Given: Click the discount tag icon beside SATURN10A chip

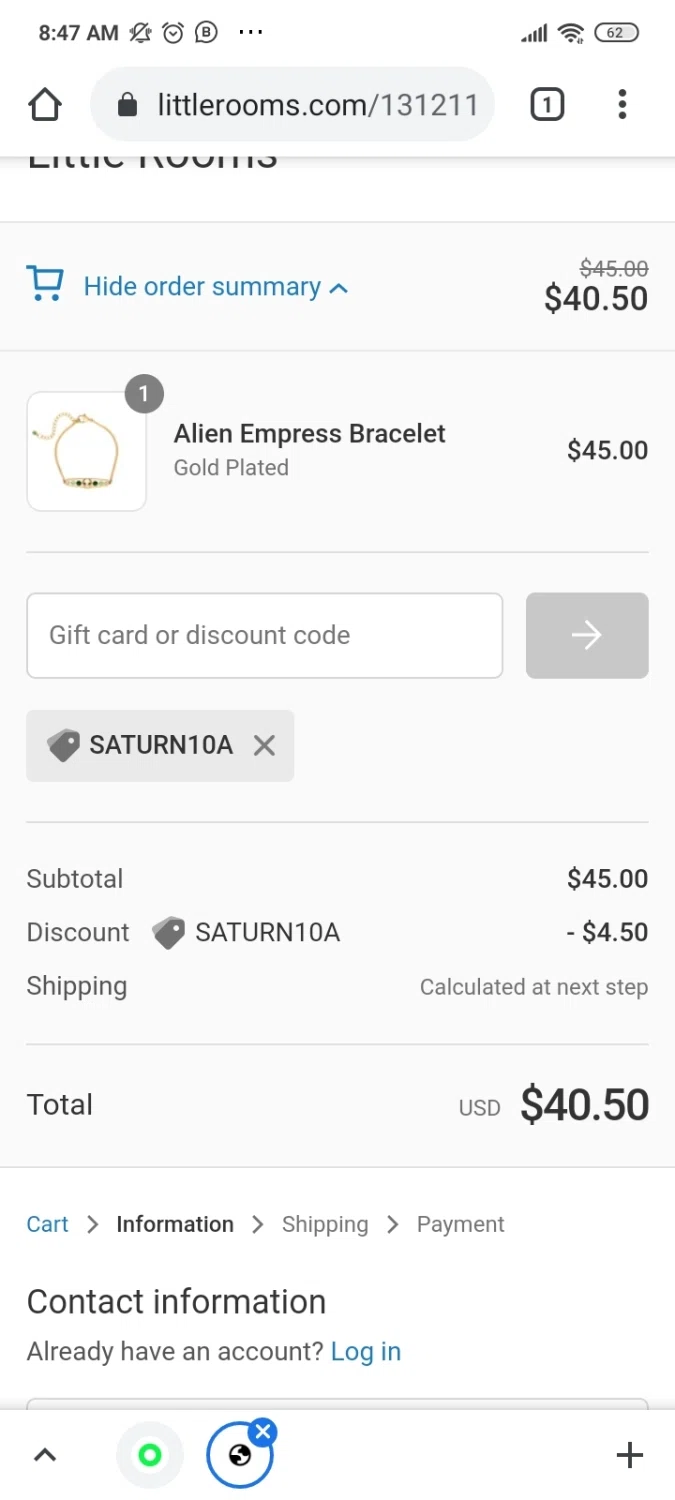Looking at the screenshot, I should [63, 745].
